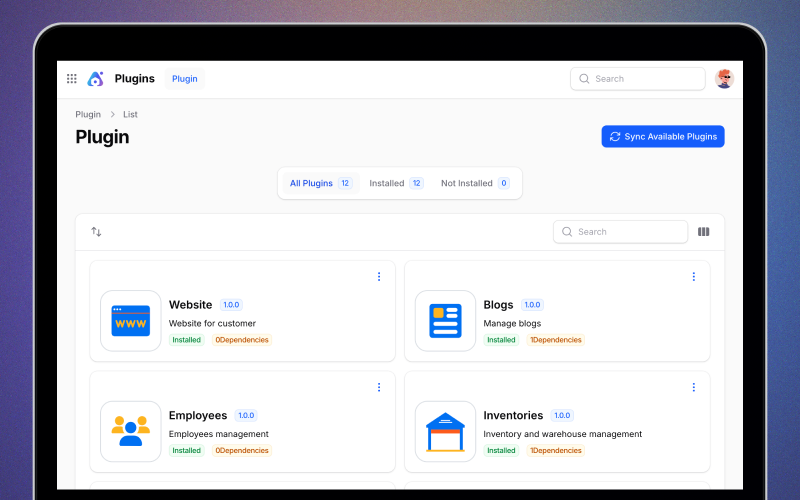Select the Not Installed tab

point(474,184)
